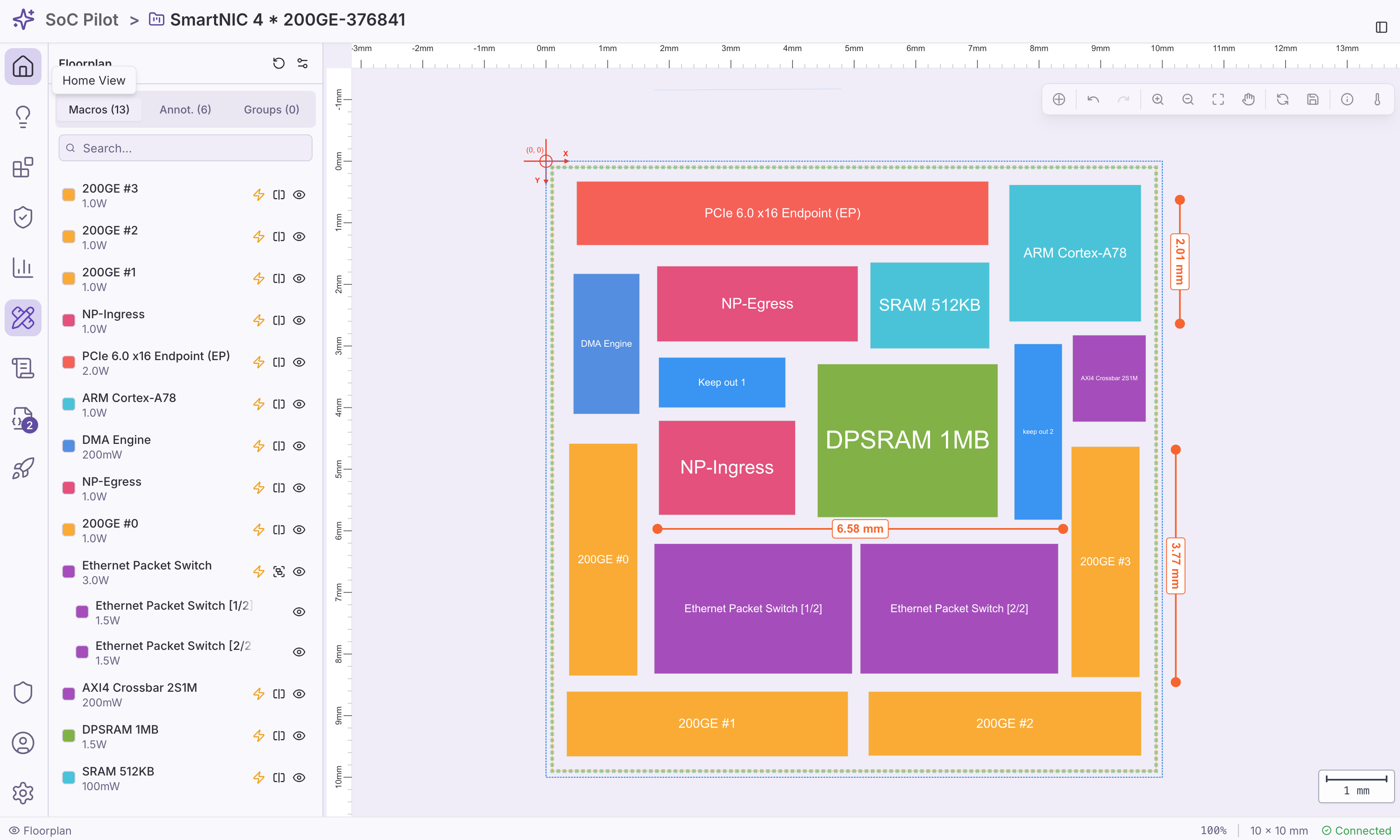Image resolution: width=1400 pixels, height=840 pixels.
Task: Click Connected status in the status bar
Action: click(1358, 830)
